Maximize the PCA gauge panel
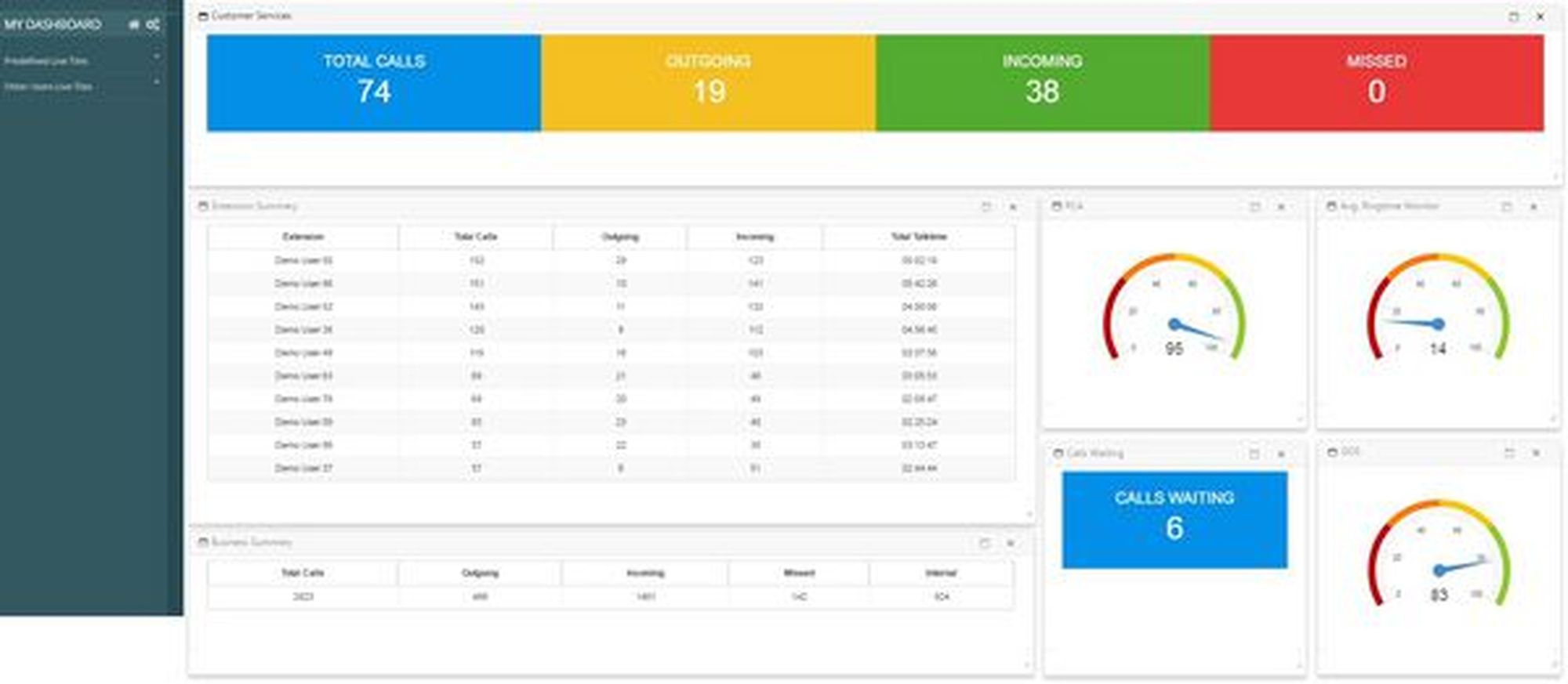 [x=1254, y=207]
